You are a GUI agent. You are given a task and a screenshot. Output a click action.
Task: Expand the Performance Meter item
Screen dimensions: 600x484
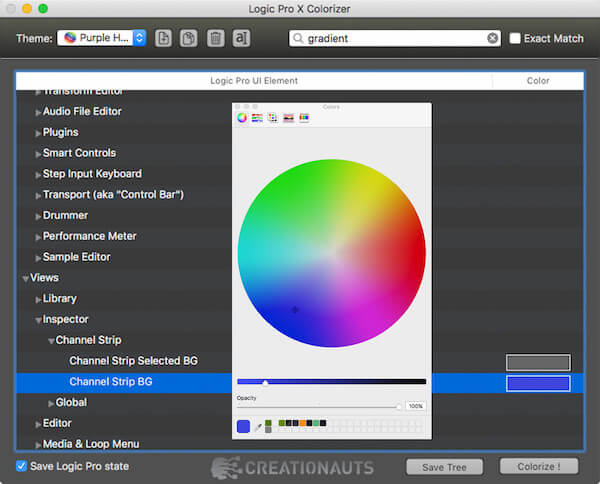38,237
